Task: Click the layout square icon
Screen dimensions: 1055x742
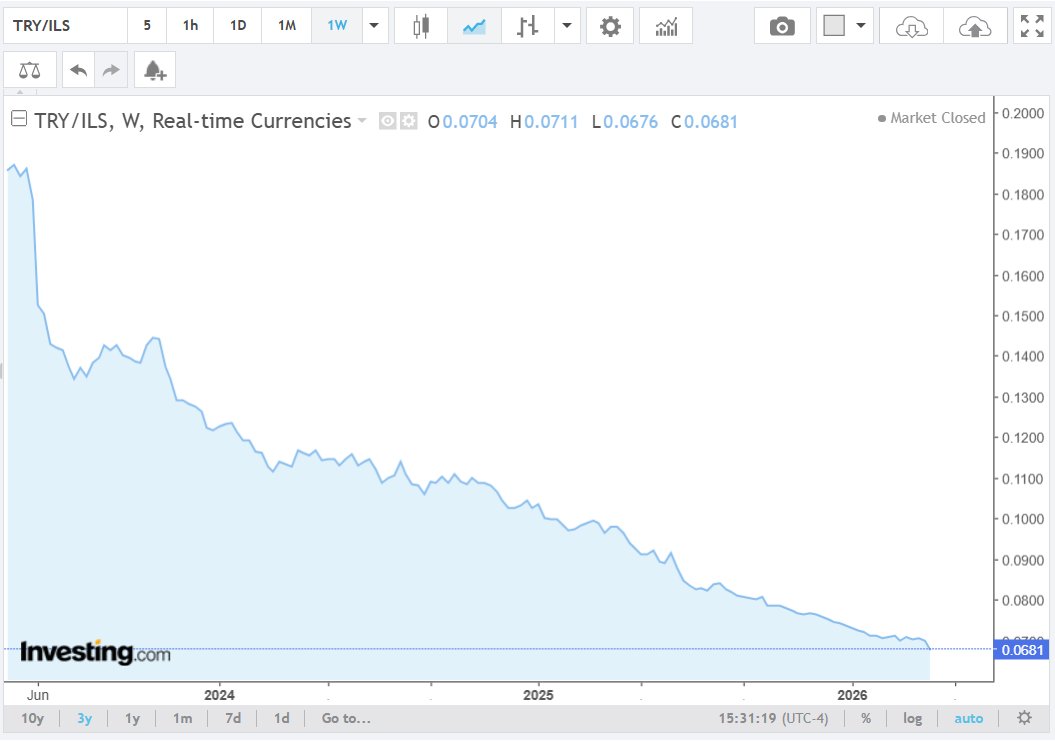Action: click(834, 26)
